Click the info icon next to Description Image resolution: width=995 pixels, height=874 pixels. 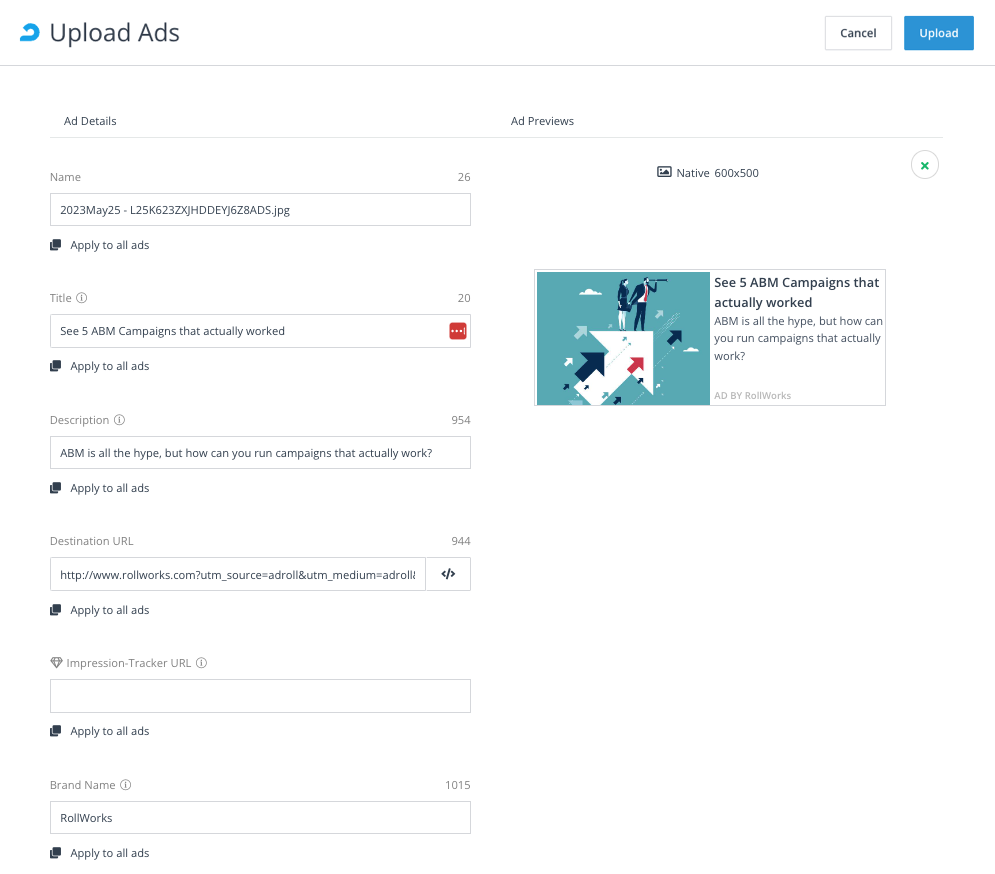[x=119, y=419]
